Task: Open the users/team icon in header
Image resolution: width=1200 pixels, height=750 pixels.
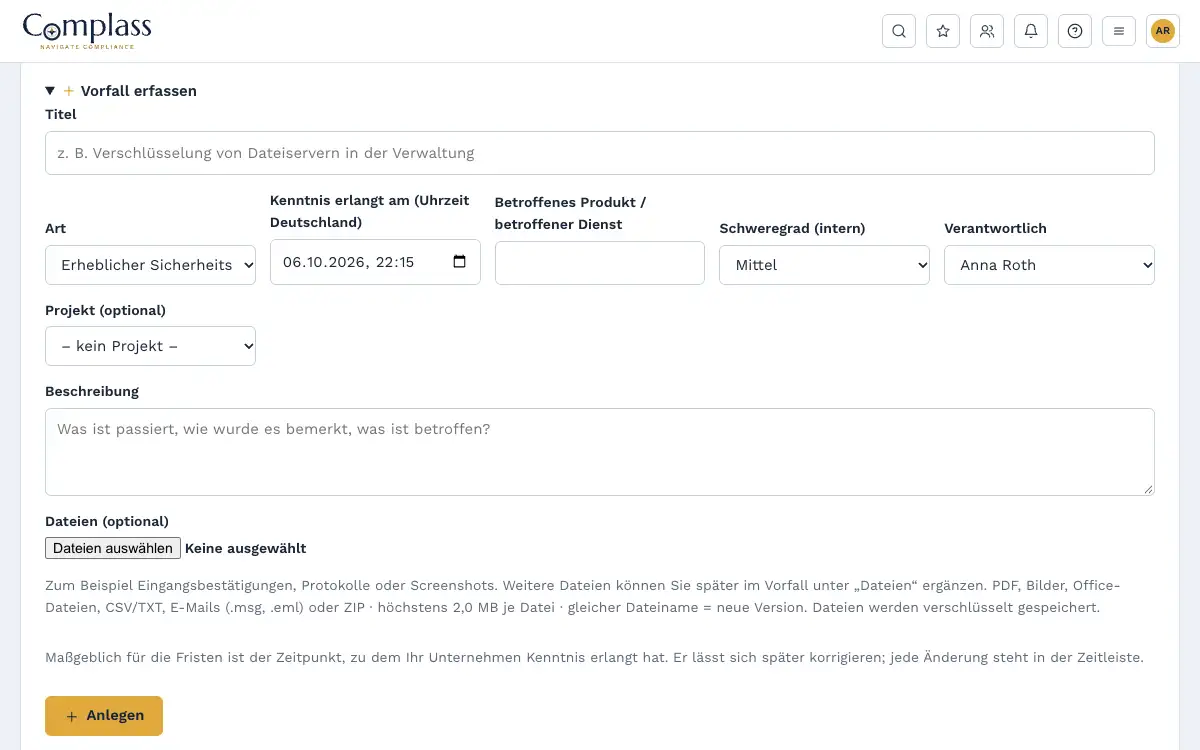Action: pyautogui.click(x=987, y=31)
